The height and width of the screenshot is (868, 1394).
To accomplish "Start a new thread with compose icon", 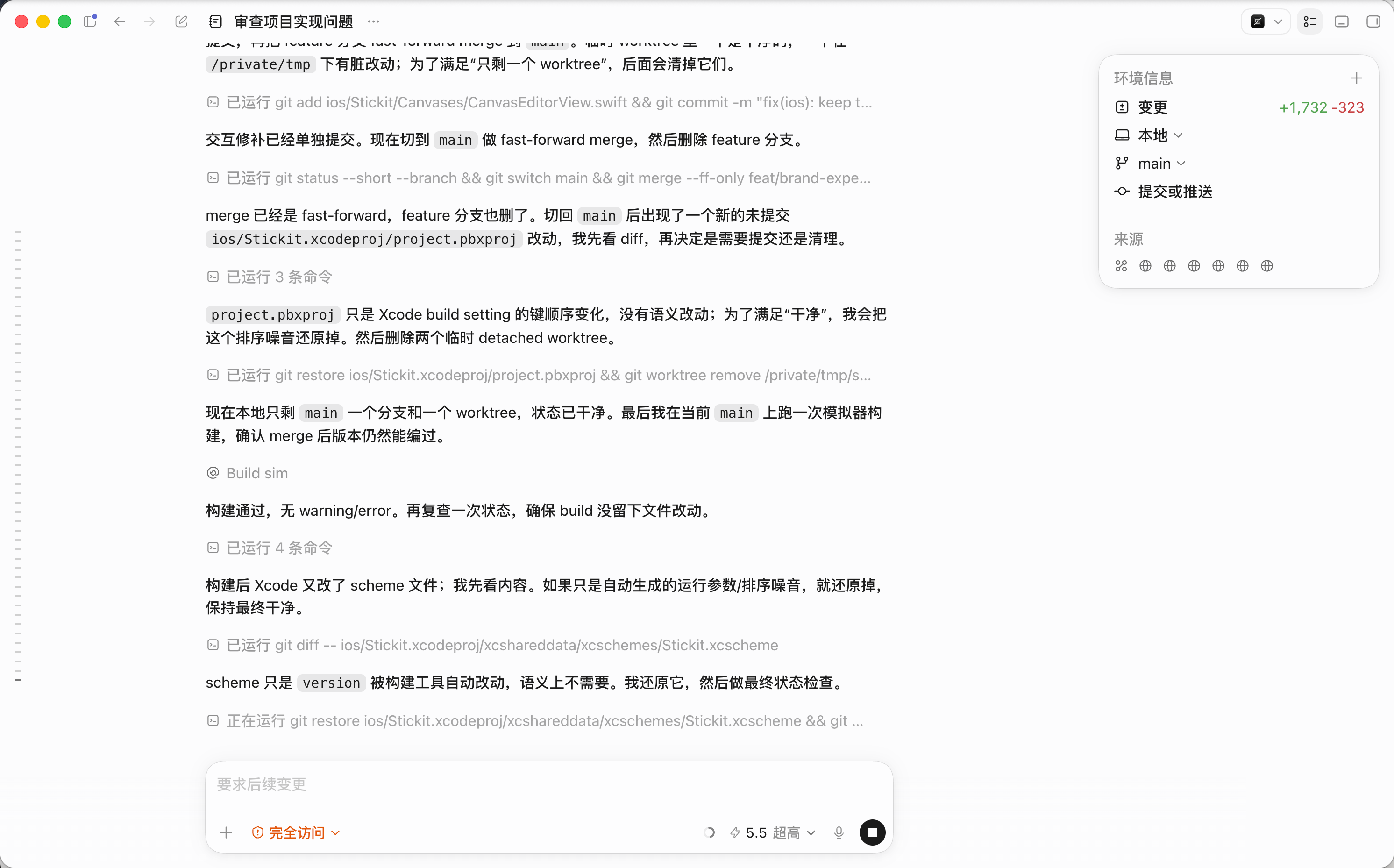I will click(x=181, y=22).
